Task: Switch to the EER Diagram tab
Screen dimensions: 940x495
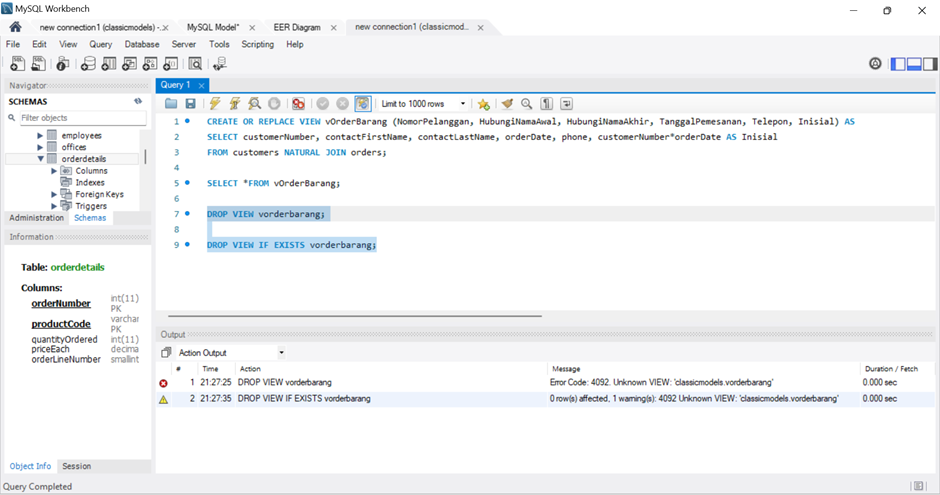Action: [x=297, y=28]
